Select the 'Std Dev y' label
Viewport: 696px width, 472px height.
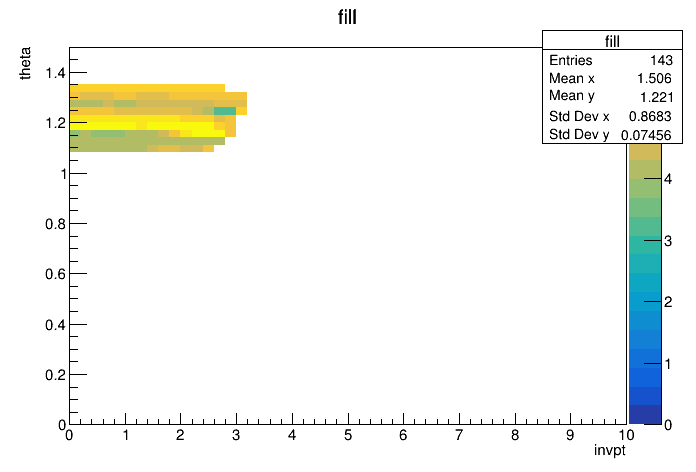(579, 134)
